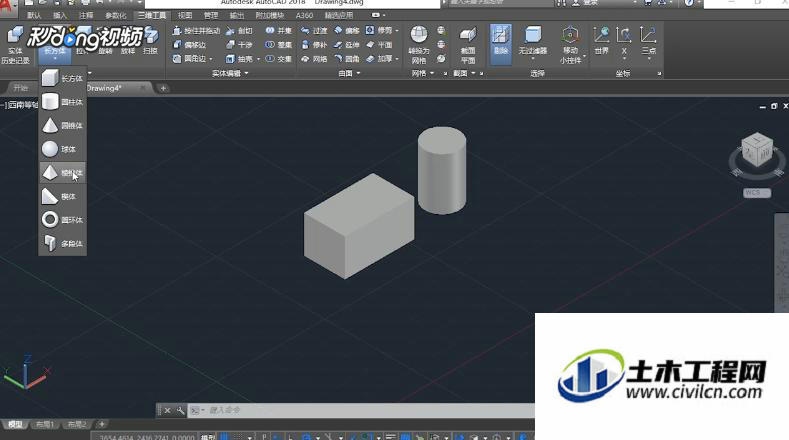This screenshot has height=440, width=789.
Task: Click the 网络 (Network) surface tool
Action: 314,59
